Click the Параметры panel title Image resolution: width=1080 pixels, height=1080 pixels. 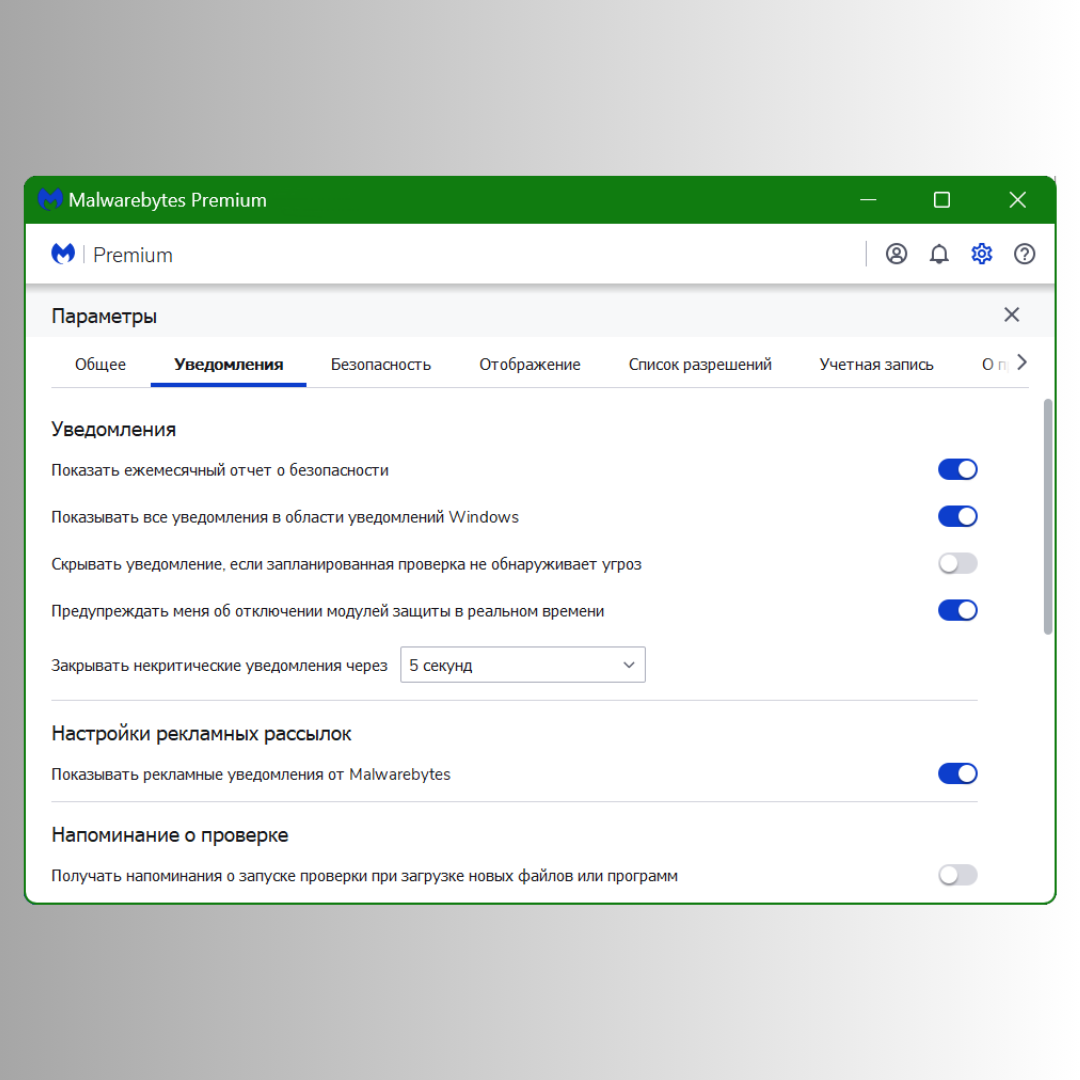[104, 316]
